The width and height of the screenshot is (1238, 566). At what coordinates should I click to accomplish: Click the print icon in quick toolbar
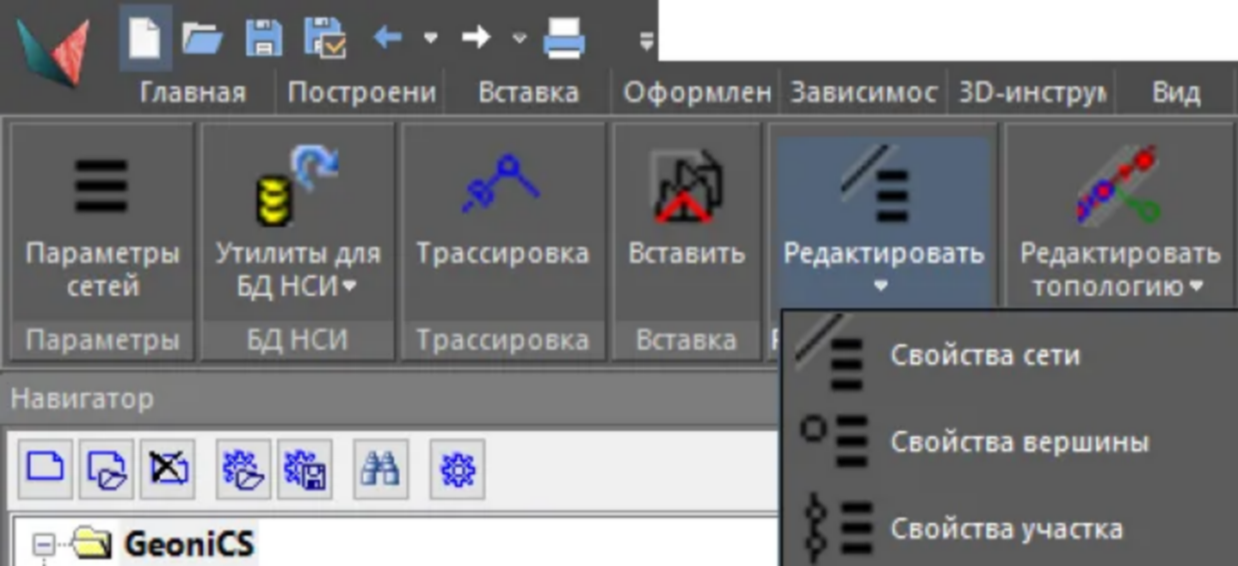coord(564,40)
